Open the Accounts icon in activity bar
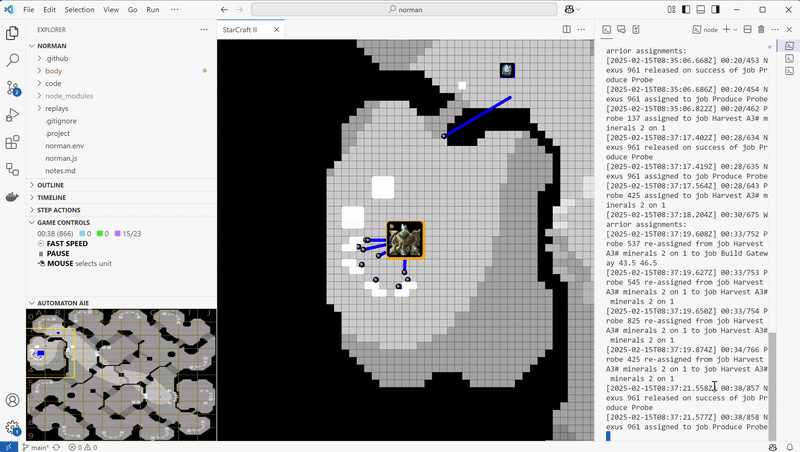The width and height of the screenshot is (800, 452). pos(12,400)
